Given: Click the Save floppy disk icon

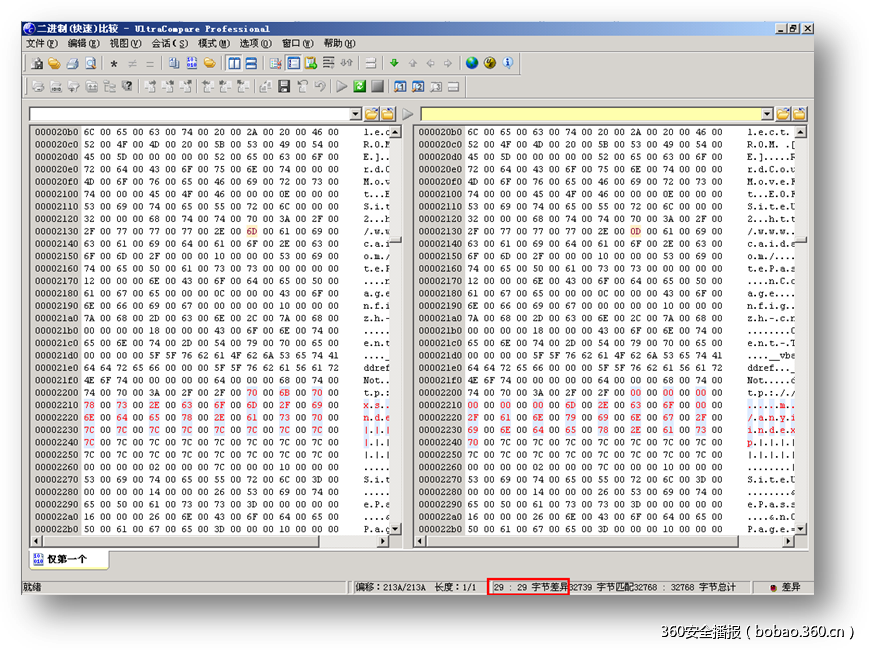Looking at the screenshot, I should coord(284,87).
